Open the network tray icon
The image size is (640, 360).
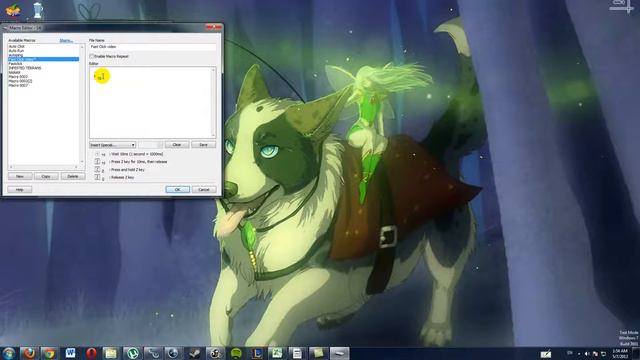coord(603,354)
